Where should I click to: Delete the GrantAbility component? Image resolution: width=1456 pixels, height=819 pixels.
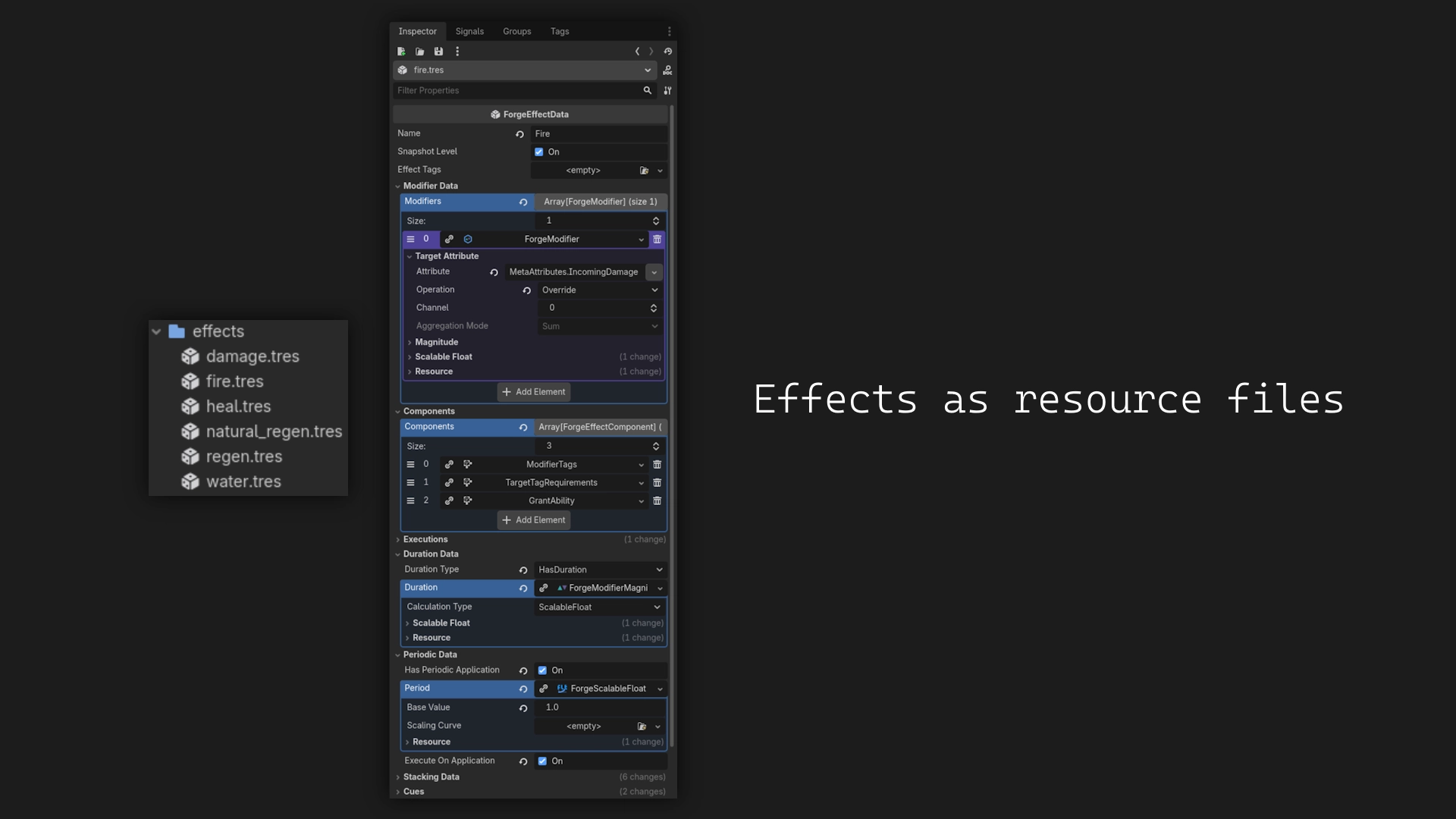coord(657,501)
